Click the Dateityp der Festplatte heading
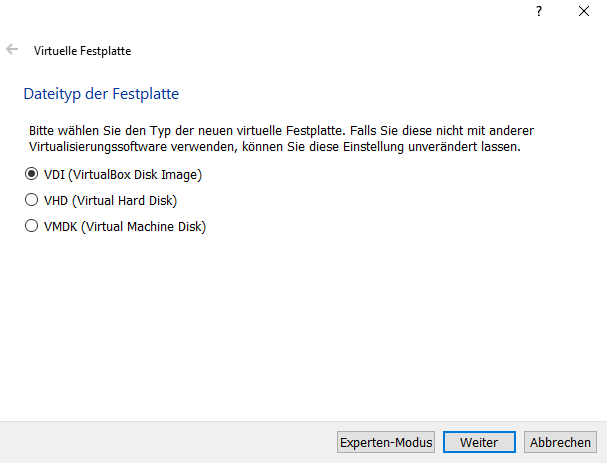The width and height of the screenshot is (607, 463). (101, 94)
